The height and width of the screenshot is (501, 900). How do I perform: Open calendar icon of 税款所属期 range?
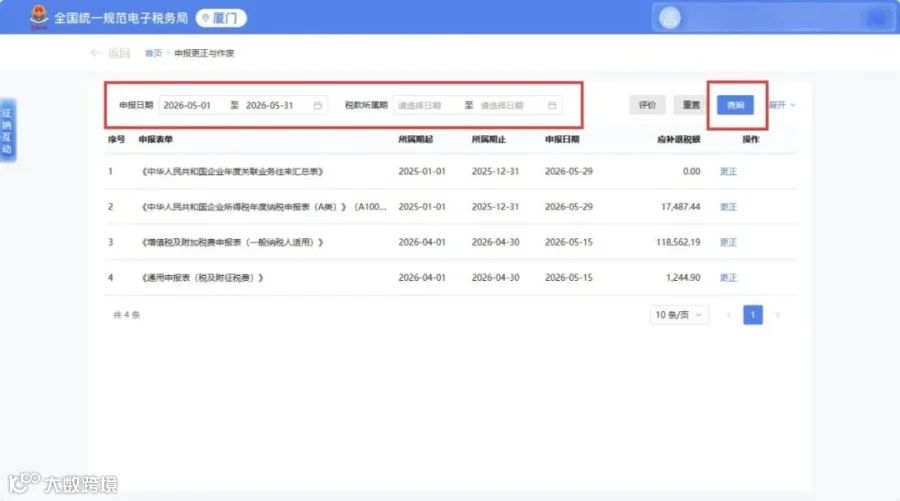click(x=552, y=106)
